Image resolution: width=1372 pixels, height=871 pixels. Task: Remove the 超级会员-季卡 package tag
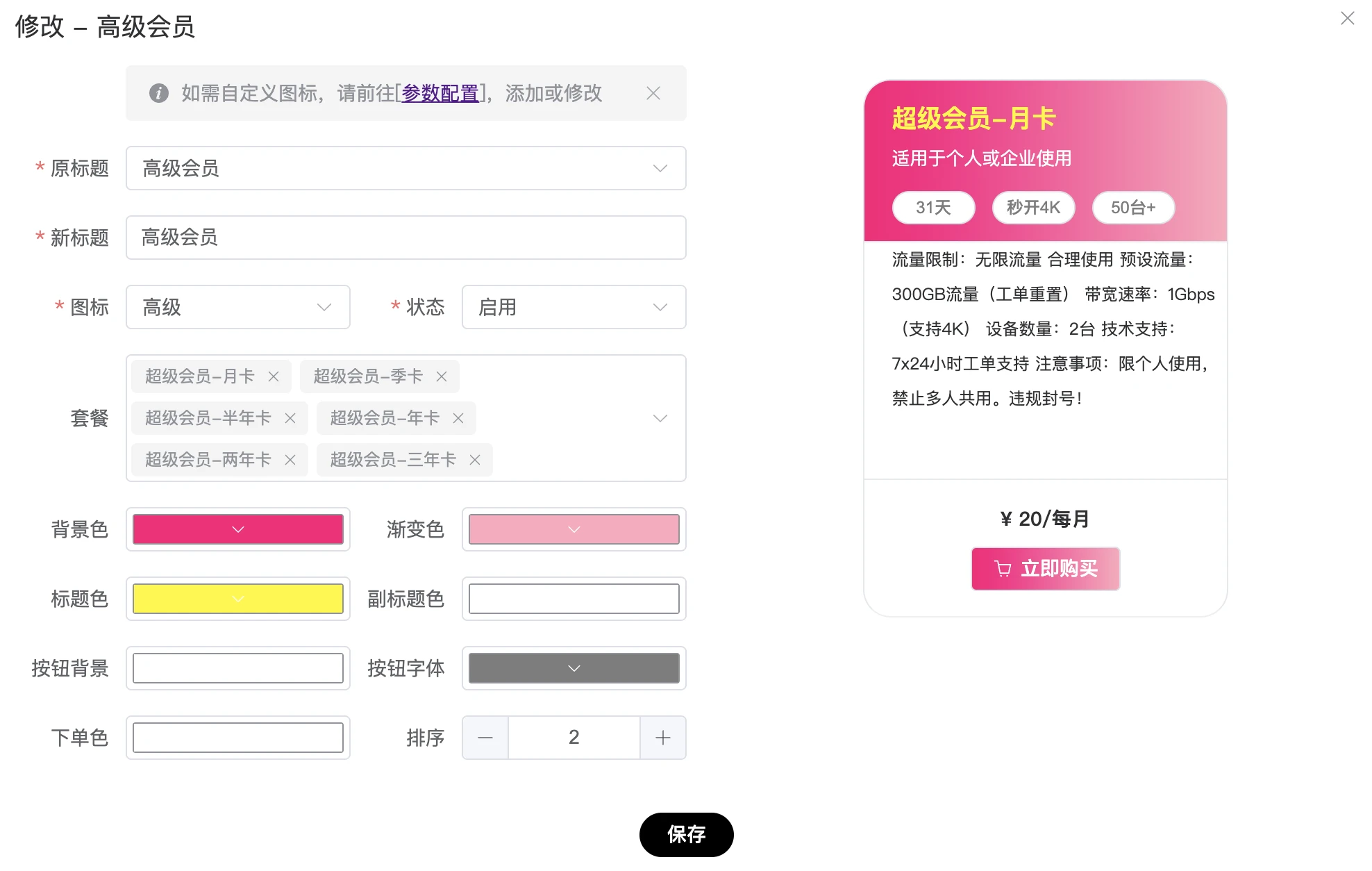[x=442, y=376]
